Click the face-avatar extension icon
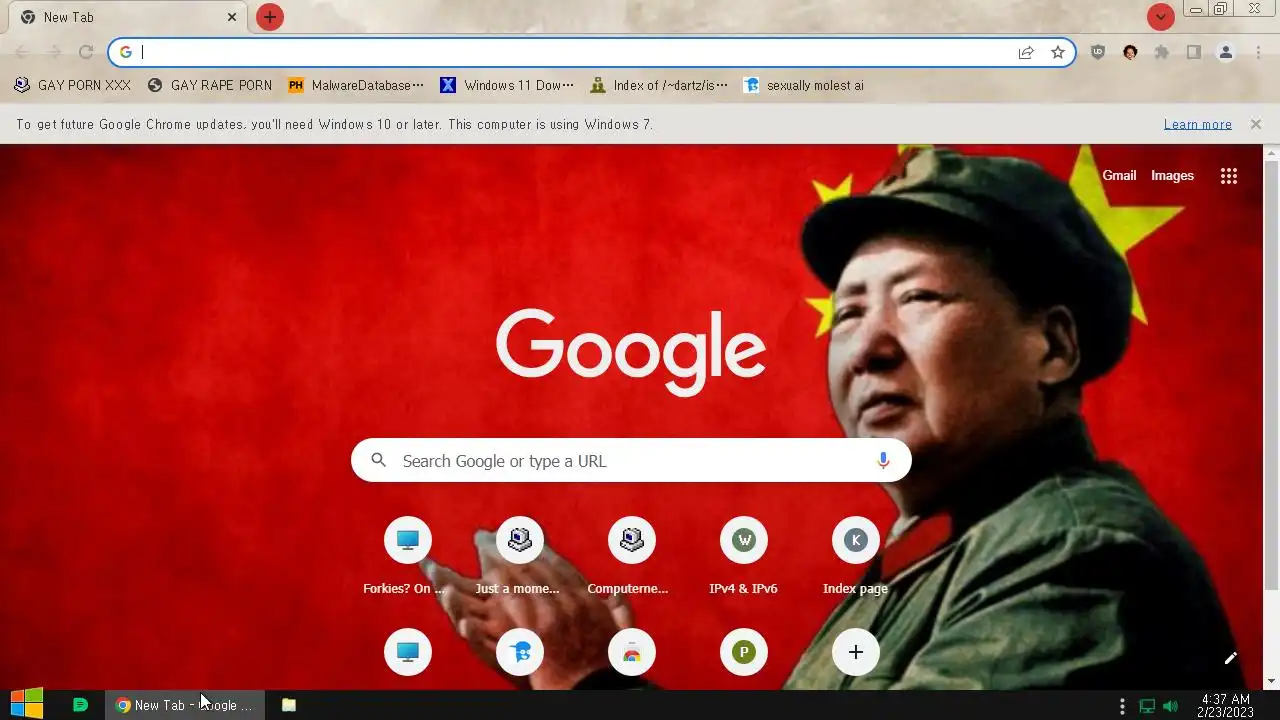The width and height of the screenshot is (1280, 720). point(1130,52)
